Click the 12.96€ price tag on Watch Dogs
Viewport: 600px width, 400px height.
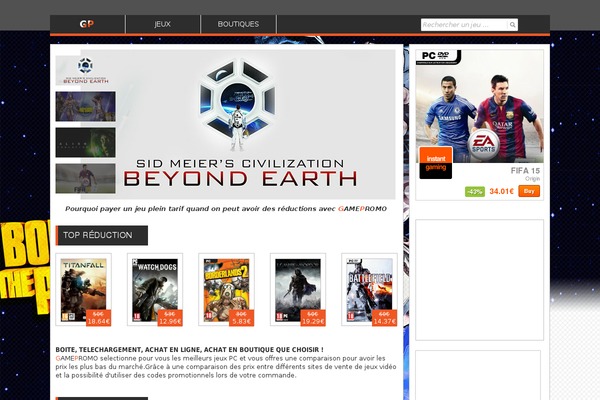[x=170, y=318]
